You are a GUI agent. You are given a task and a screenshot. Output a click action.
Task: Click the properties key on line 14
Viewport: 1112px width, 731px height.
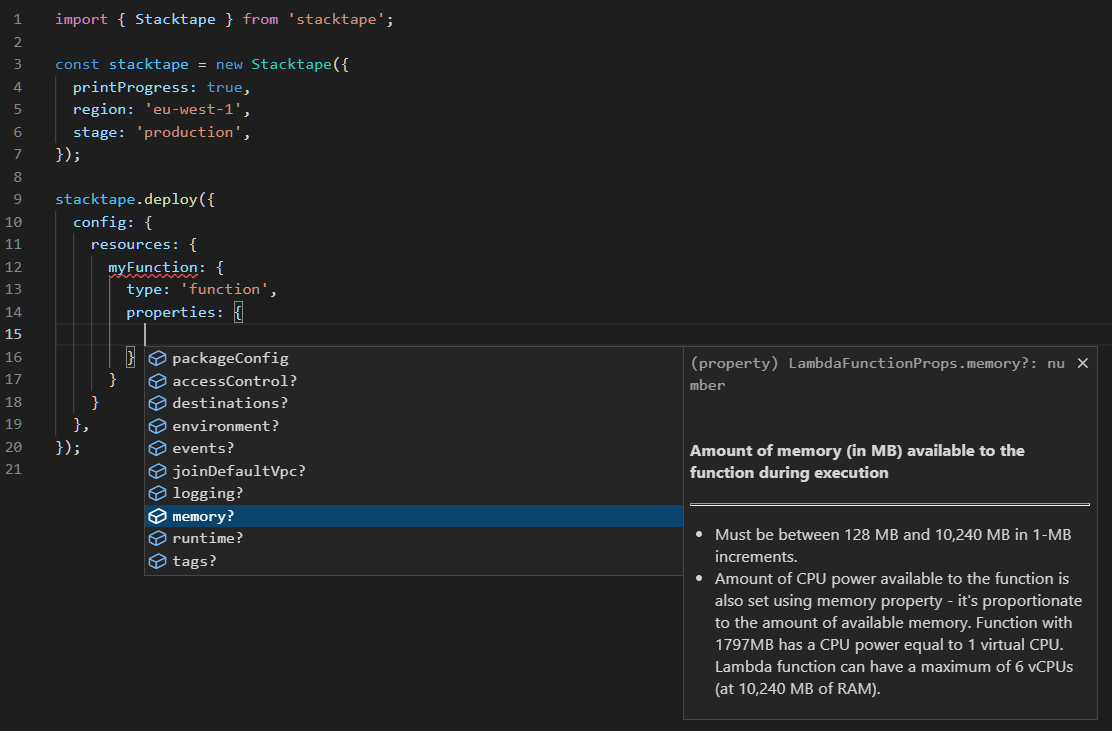click(x=171, y=312)
